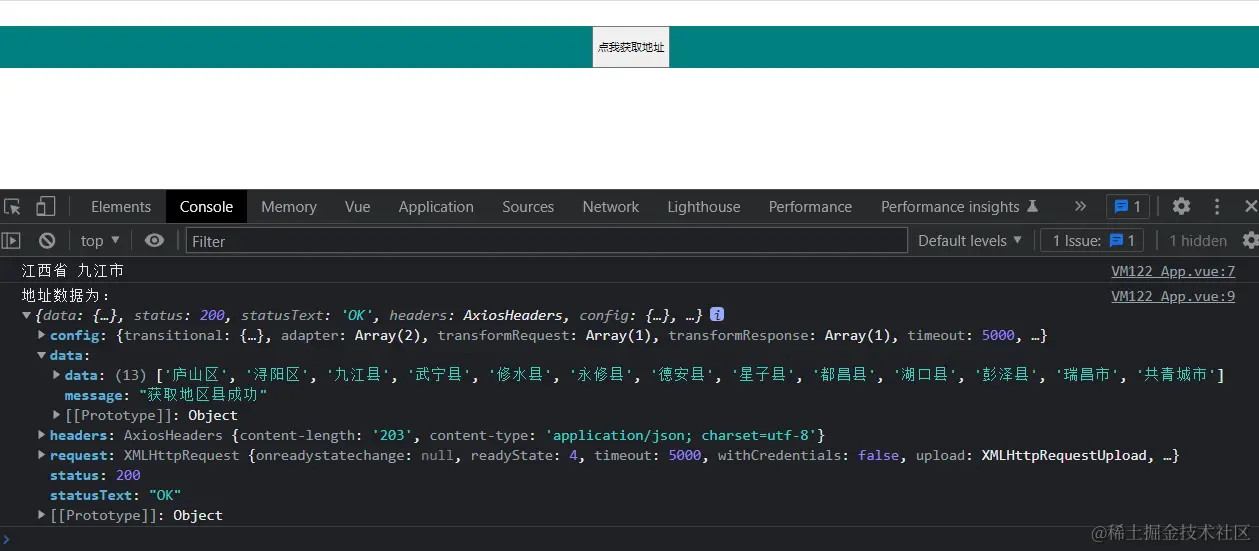The height and width of the screenshot is (551, 1259).
Task: Open the Sources tab
Action: [528, 207]
